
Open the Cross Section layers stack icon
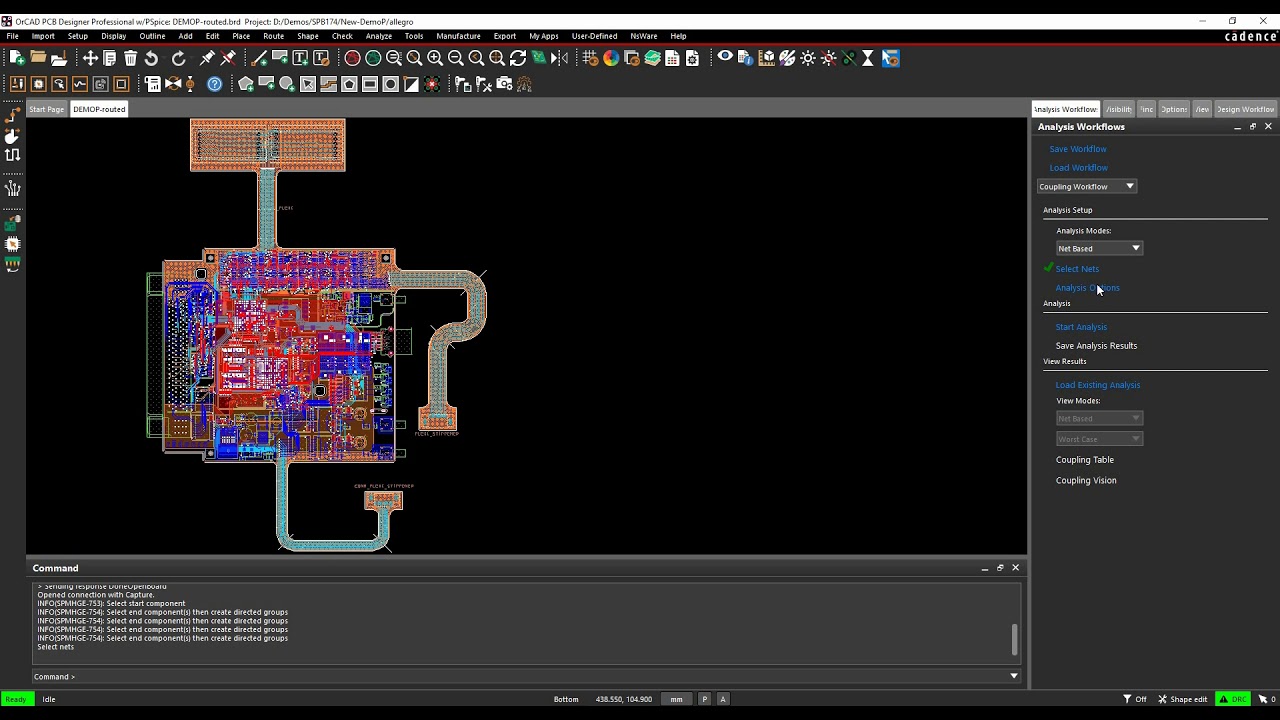pyautogui.click(x=653, y=58)
